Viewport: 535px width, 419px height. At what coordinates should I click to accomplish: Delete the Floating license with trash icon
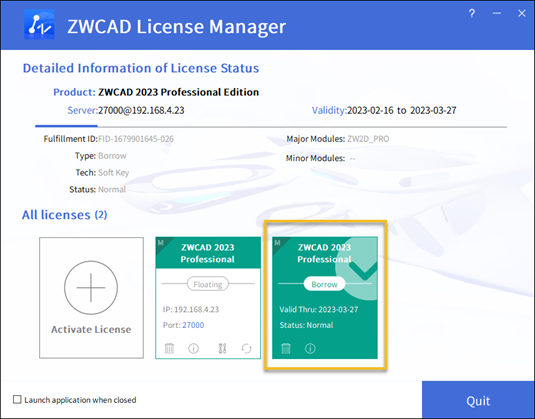point(169,348)
